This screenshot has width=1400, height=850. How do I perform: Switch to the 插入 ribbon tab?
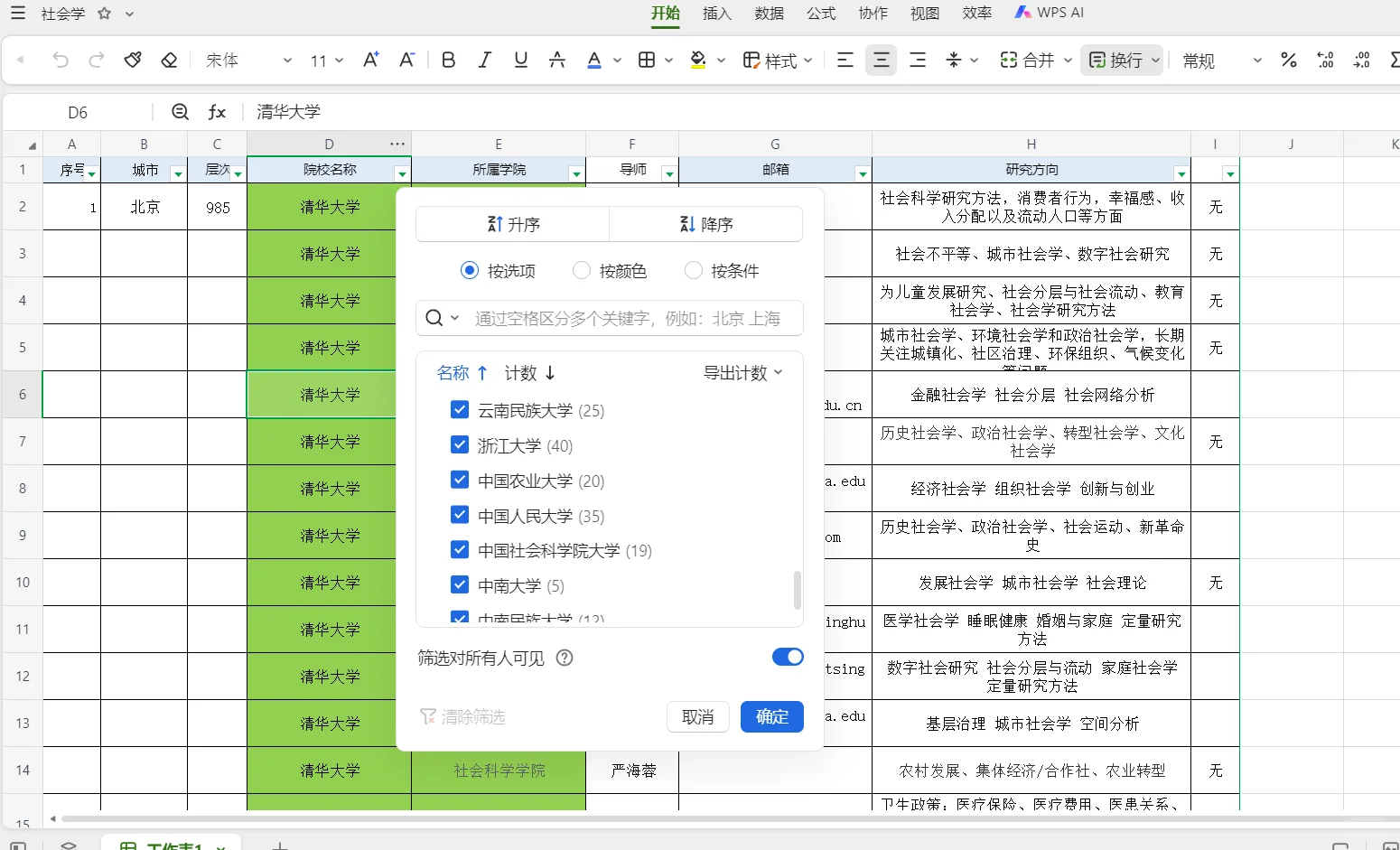(717, 14)
